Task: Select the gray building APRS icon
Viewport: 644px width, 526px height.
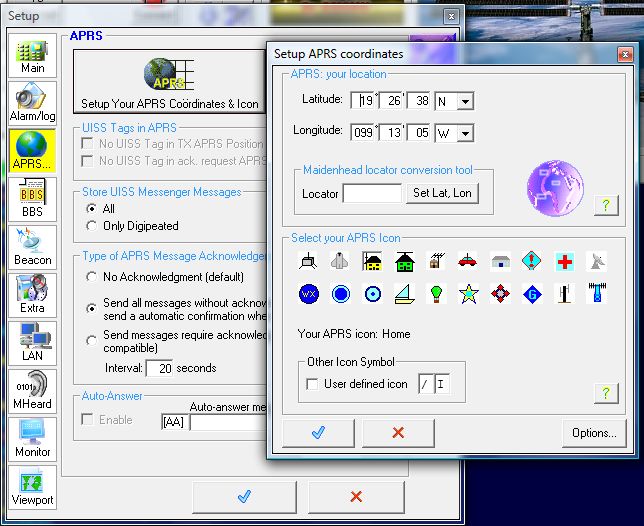Action: [x=500, y=261]
